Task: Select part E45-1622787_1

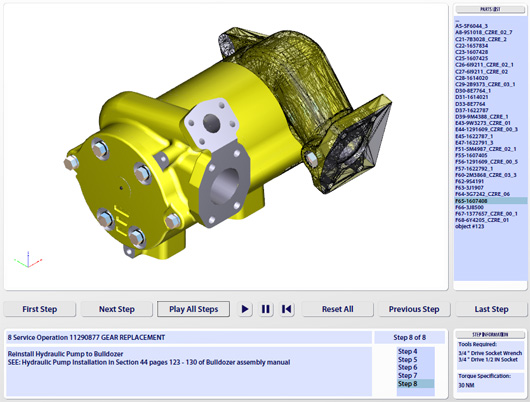Action: tap(474, 136)
